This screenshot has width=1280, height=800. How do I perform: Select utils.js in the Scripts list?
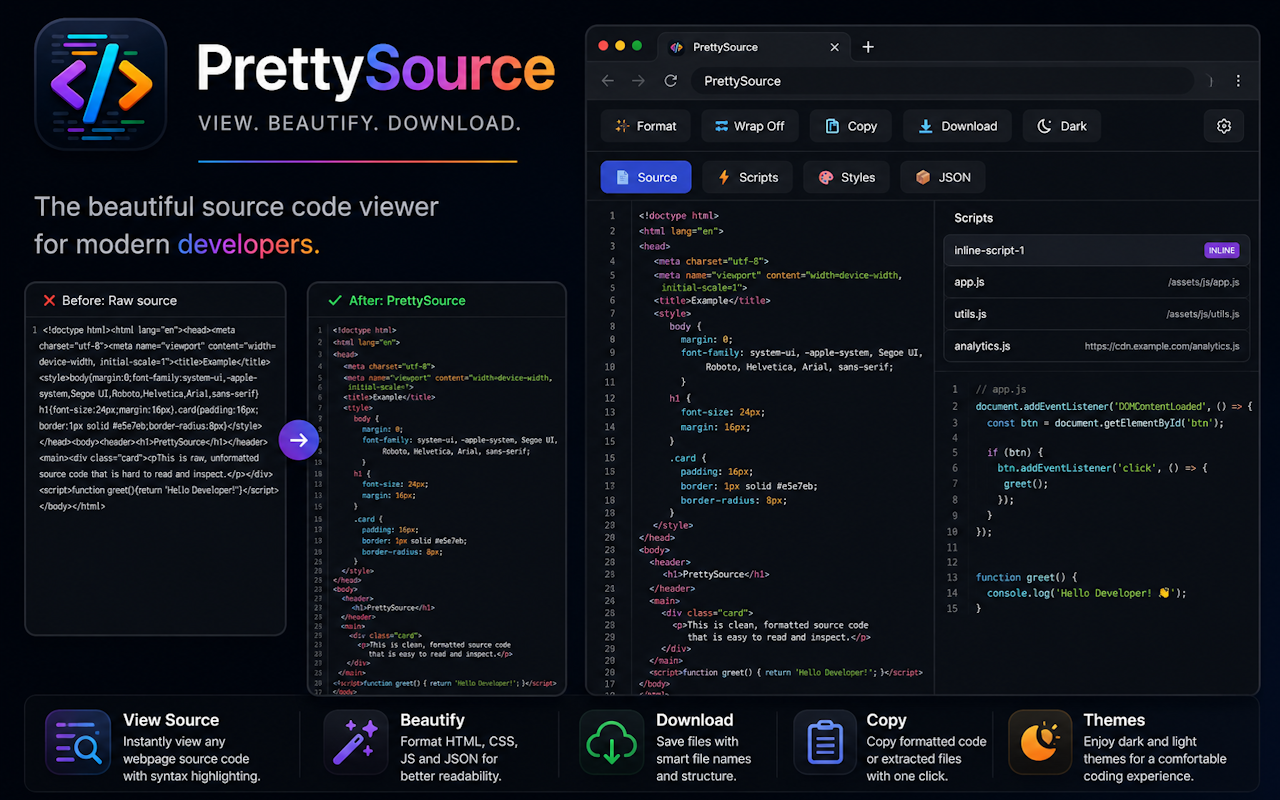coord(1097,314)
